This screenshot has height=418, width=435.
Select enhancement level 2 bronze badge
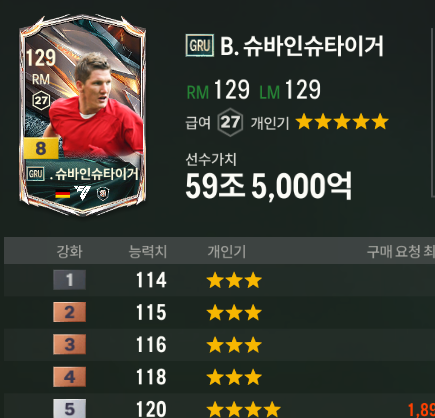69,312
